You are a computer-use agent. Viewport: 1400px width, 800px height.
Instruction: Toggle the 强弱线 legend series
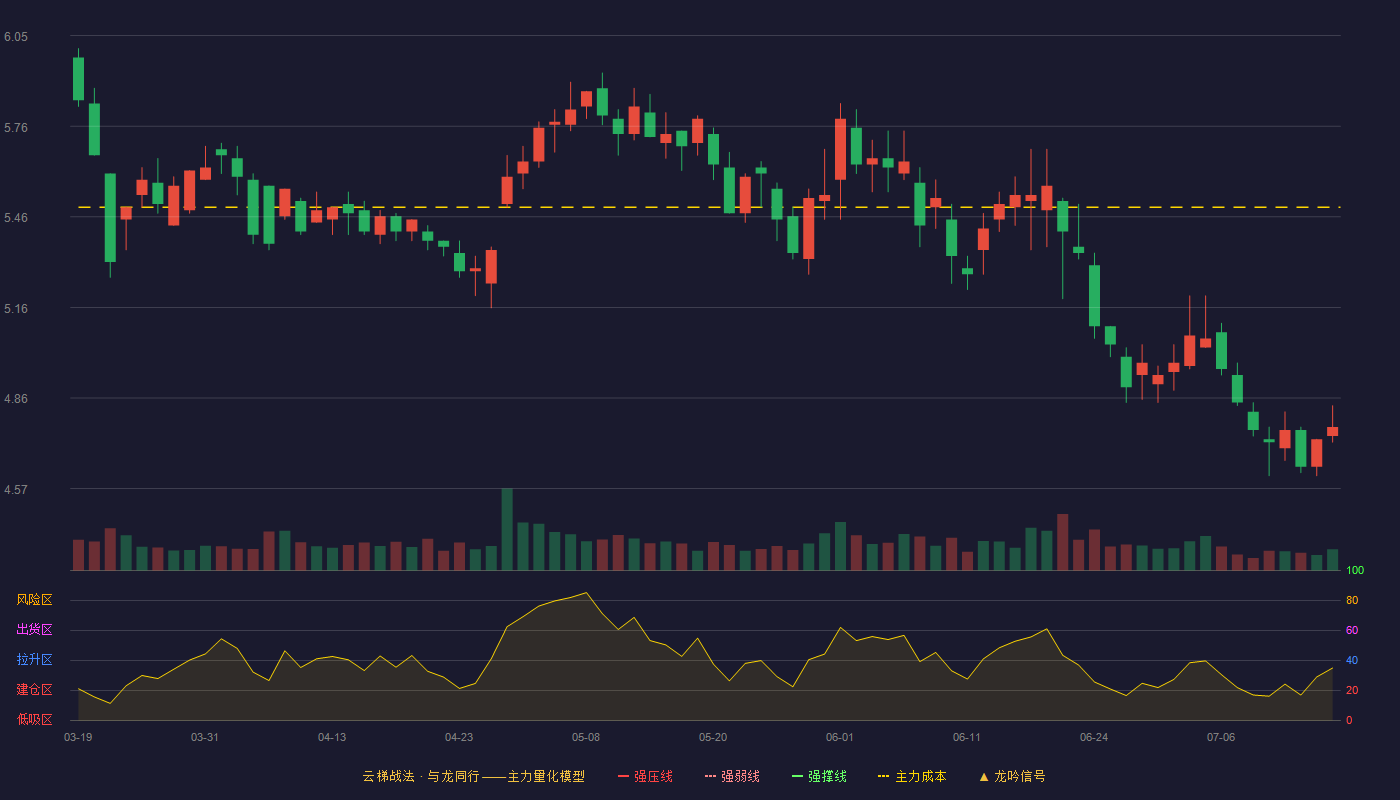[732, 776]
